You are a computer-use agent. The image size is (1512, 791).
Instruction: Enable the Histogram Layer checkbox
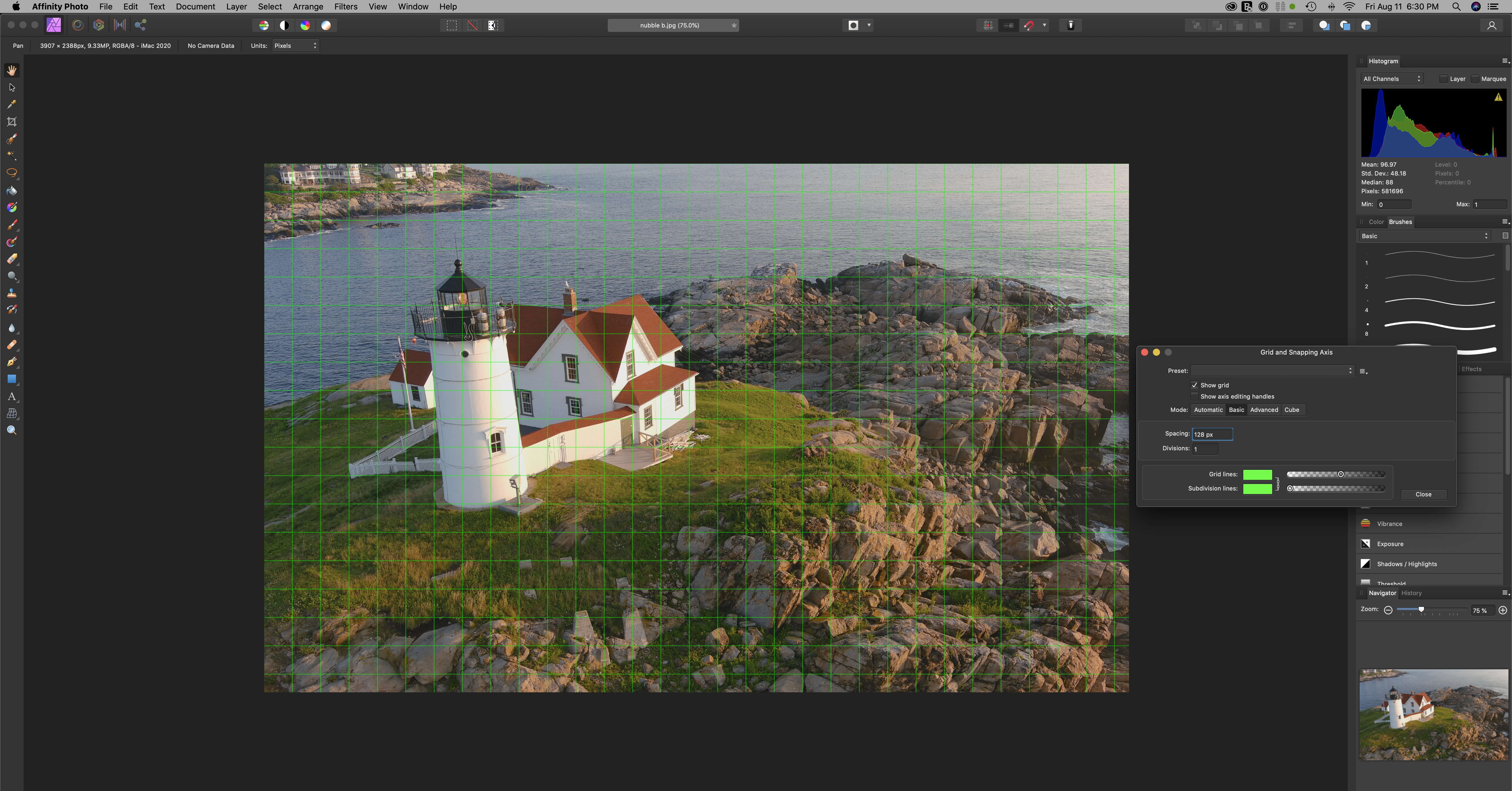[x=1443, y=79]
